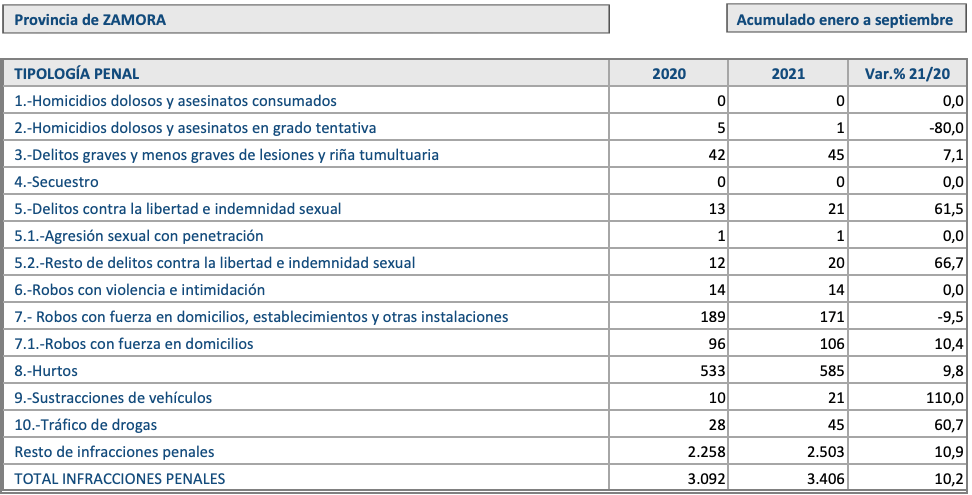Click the 2020 value '13'
This screenshot has width=972, height=495.
point(716,209)
